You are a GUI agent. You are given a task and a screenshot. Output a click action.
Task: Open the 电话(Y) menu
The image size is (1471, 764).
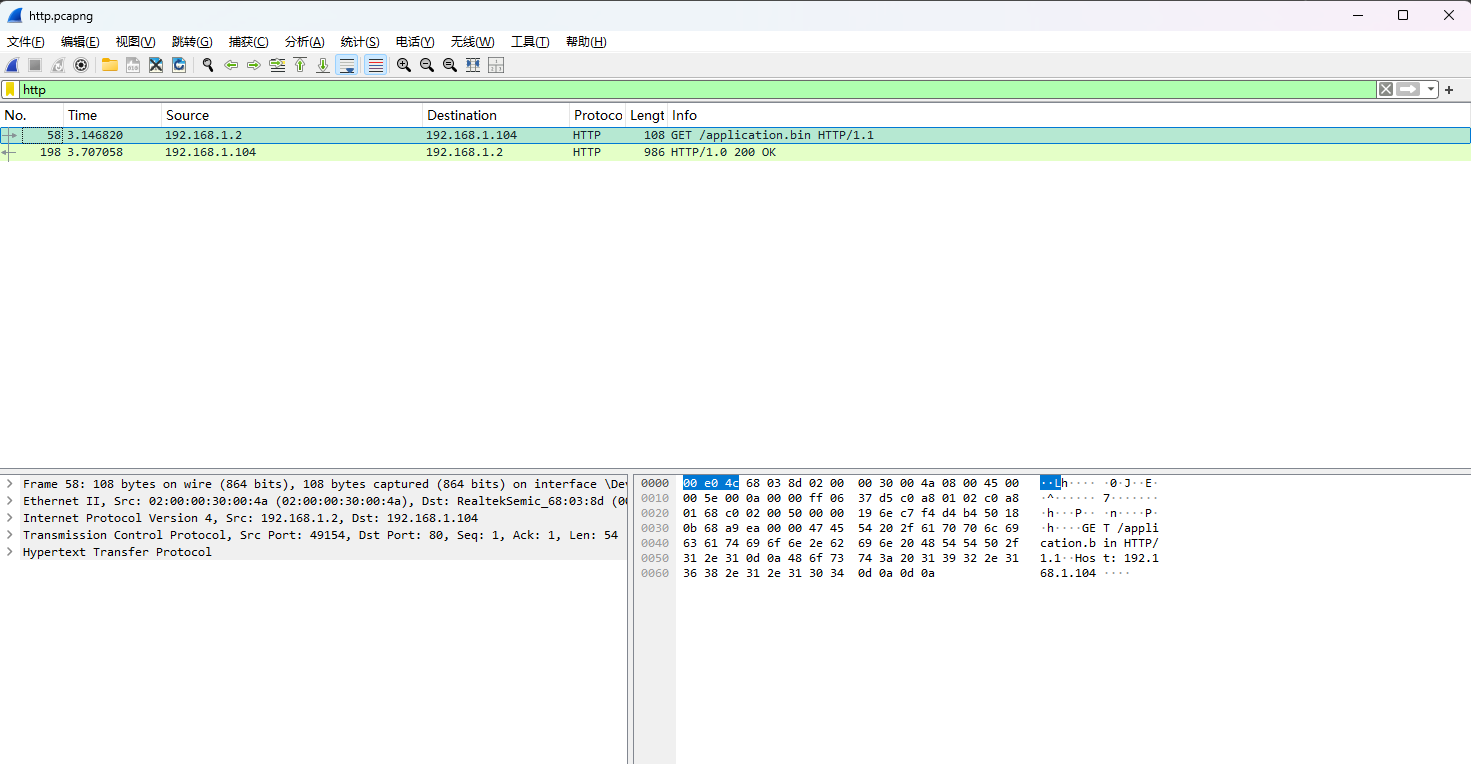point(415,42)
